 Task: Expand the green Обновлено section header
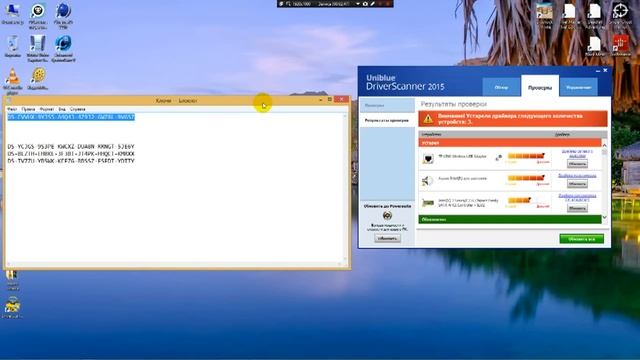509,219
